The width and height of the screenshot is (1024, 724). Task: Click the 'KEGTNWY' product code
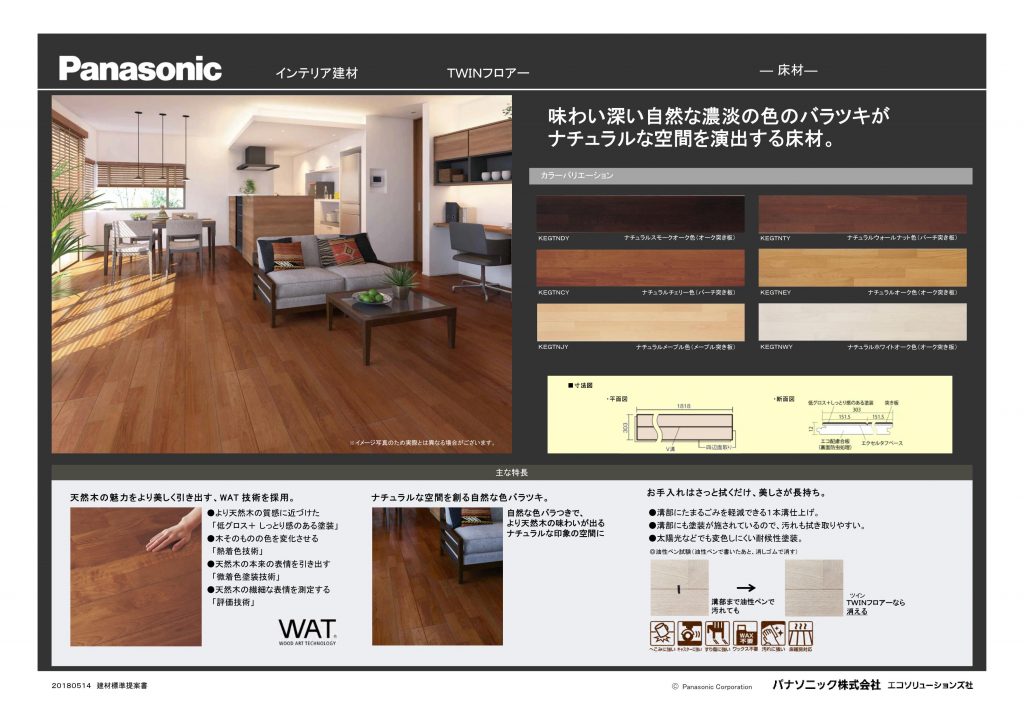pyautogui.click(x=776, y=347)
